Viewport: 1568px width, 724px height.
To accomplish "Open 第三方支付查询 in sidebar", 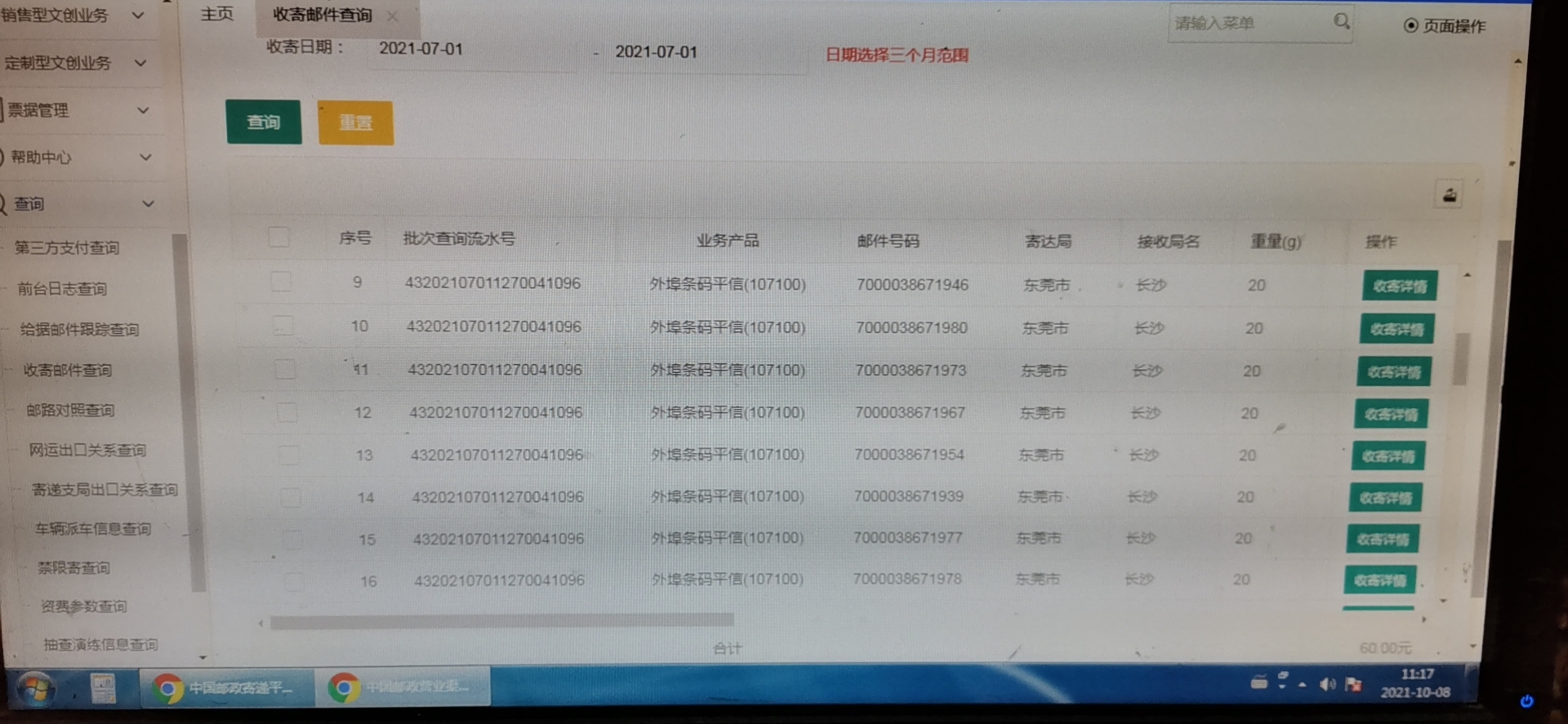I will click(67, 247).
